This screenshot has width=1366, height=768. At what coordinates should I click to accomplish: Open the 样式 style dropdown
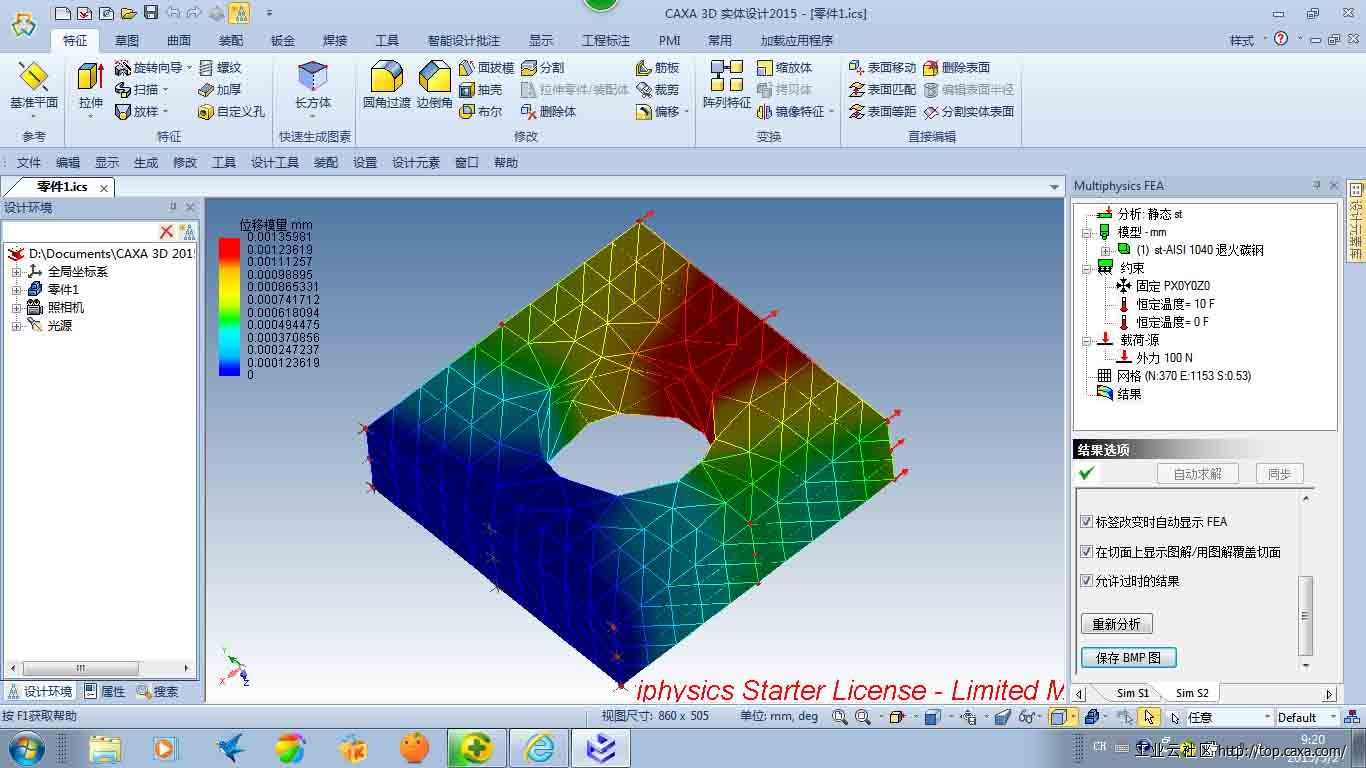tap(1246, 40)
